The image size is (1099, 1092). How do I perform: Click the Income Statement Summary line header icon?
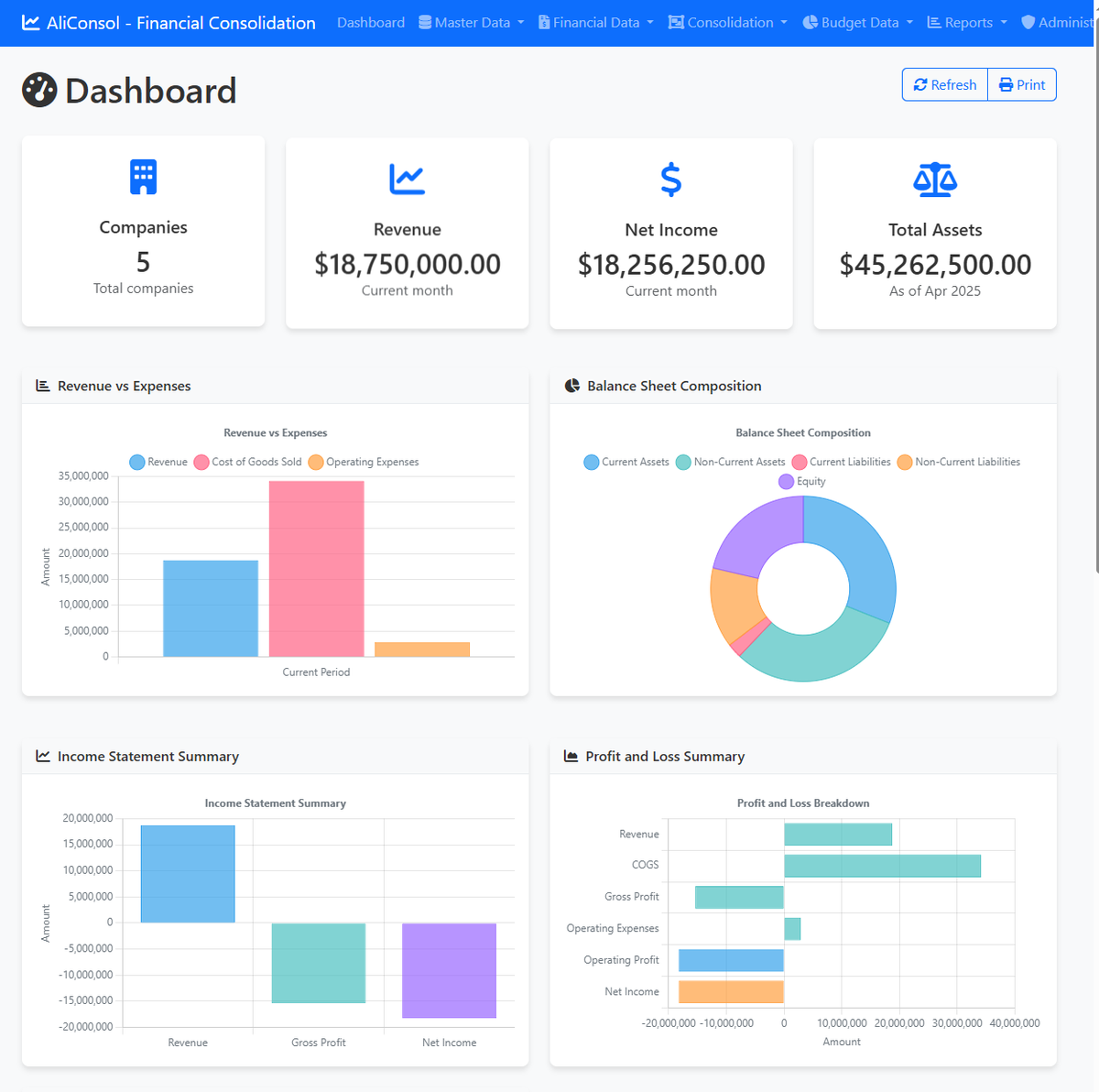[x=43, y=756]
